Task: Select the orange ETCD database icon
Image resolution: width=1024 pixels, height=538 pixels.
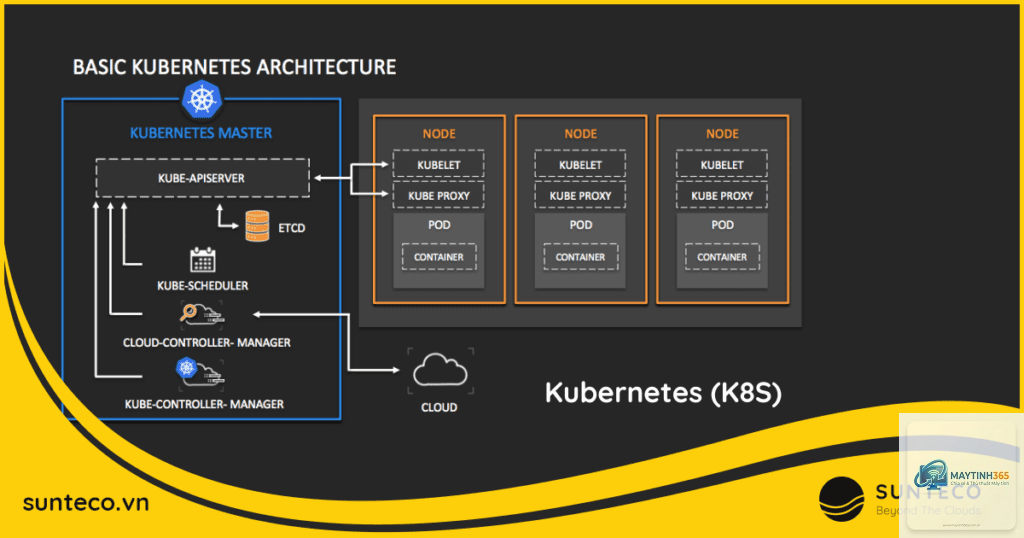Action: pos(257,226)
